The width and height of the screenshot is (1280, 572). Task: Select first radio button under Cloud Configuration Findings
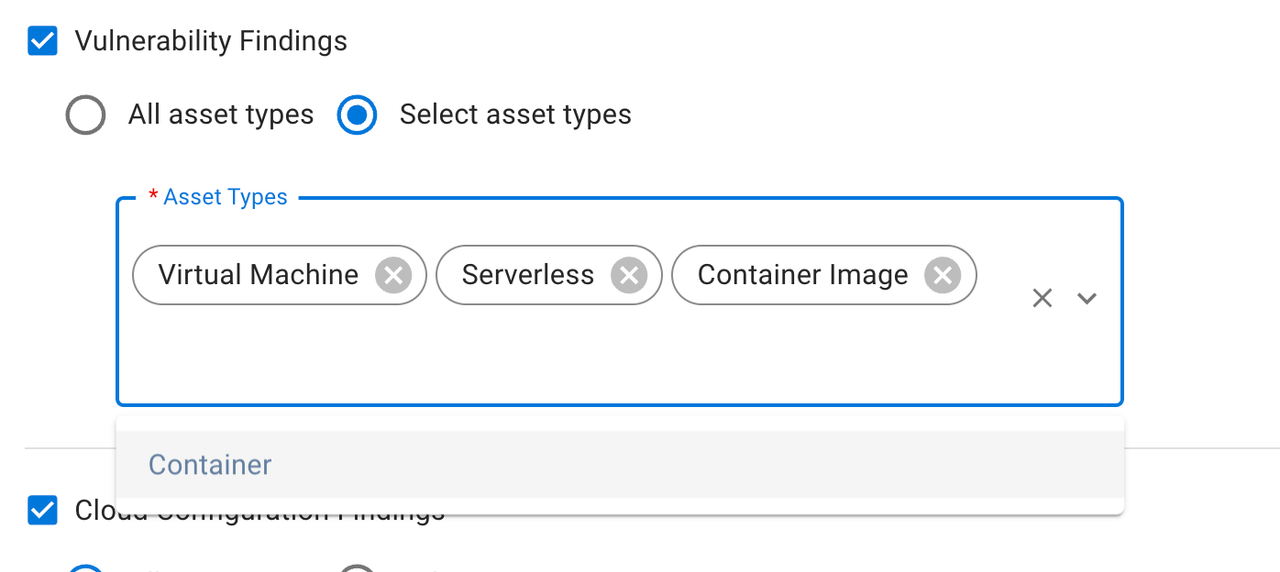pos(85,568)
